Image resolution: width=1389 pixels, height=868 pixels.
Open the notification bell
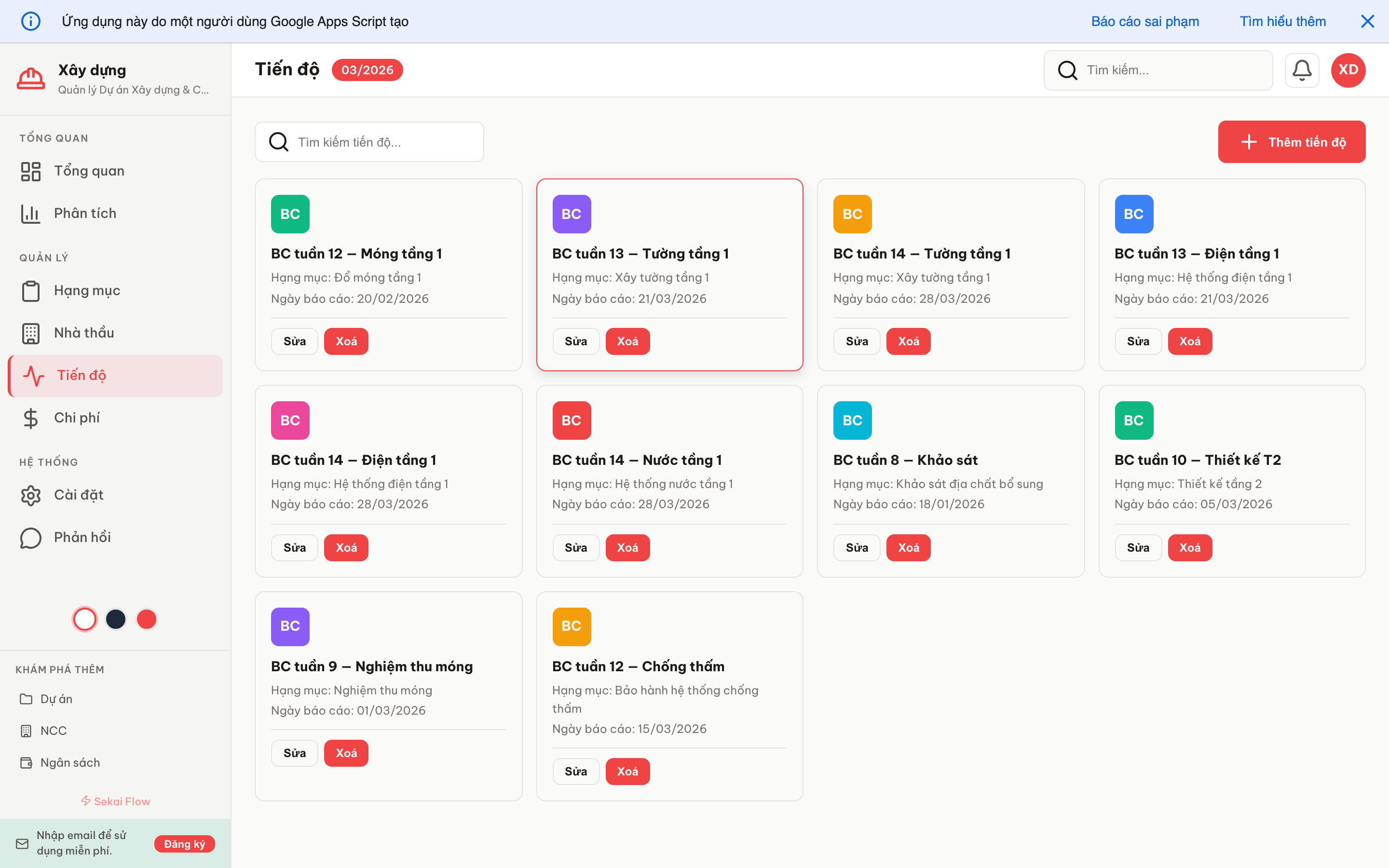1302,70
